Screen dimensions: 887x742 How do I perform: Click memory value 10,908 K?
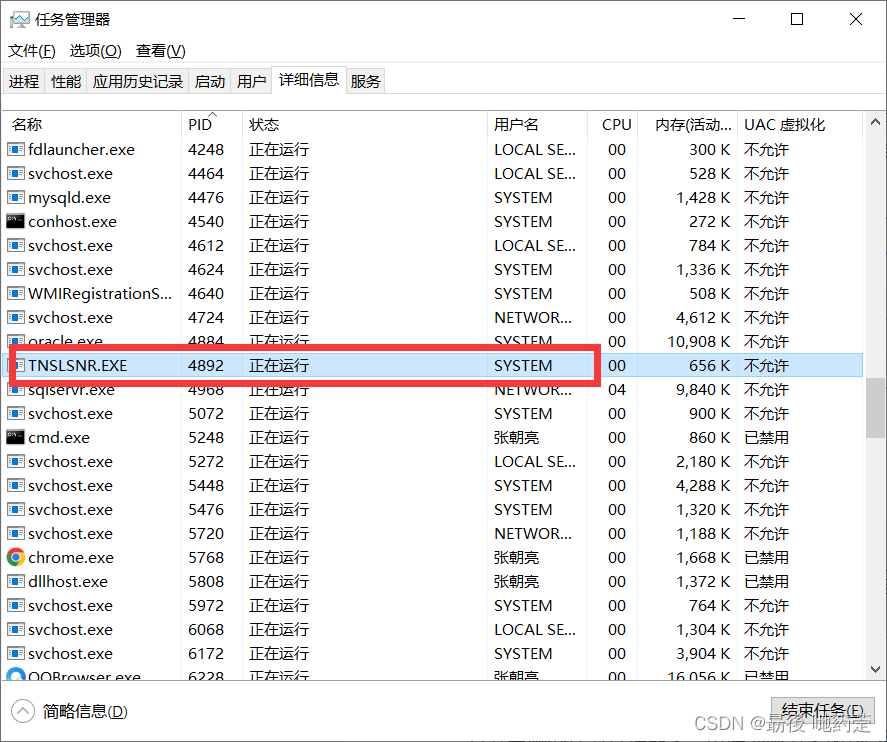(699, 342)
